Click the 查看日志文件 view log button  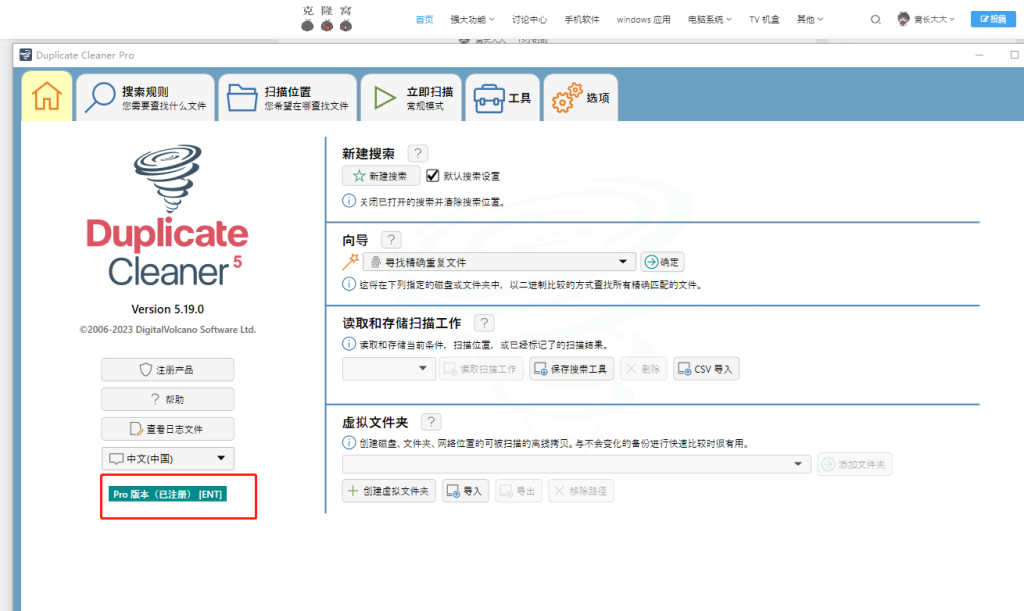point(167,429)
